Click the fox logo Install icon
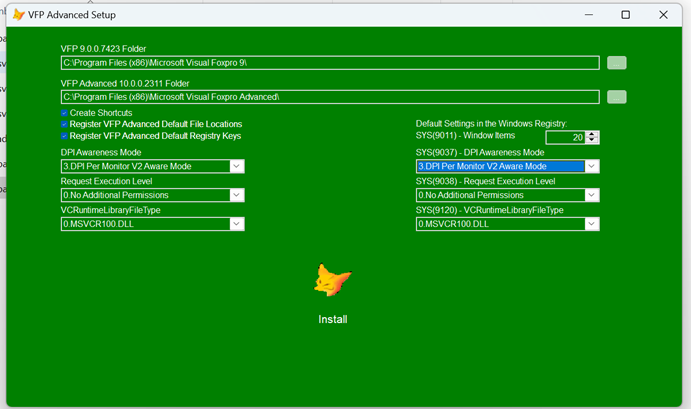The width and height of the screenshot is (691, 409). [333, 280]
